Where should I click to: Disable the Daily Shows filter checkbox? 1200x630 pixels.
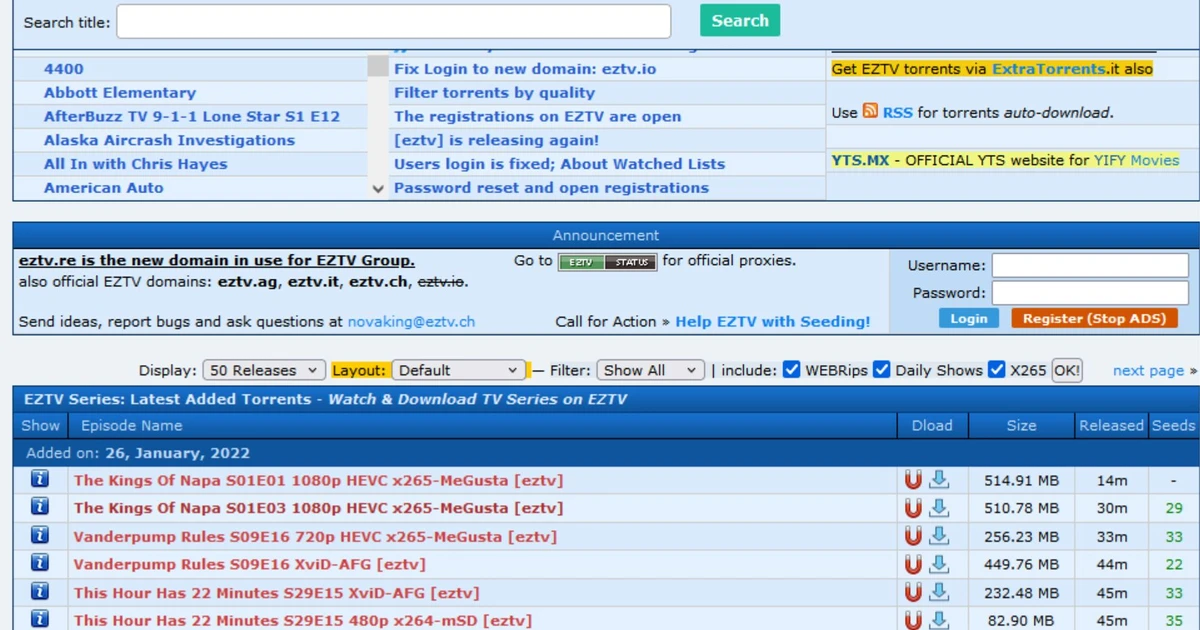click(x=881, y=369)
